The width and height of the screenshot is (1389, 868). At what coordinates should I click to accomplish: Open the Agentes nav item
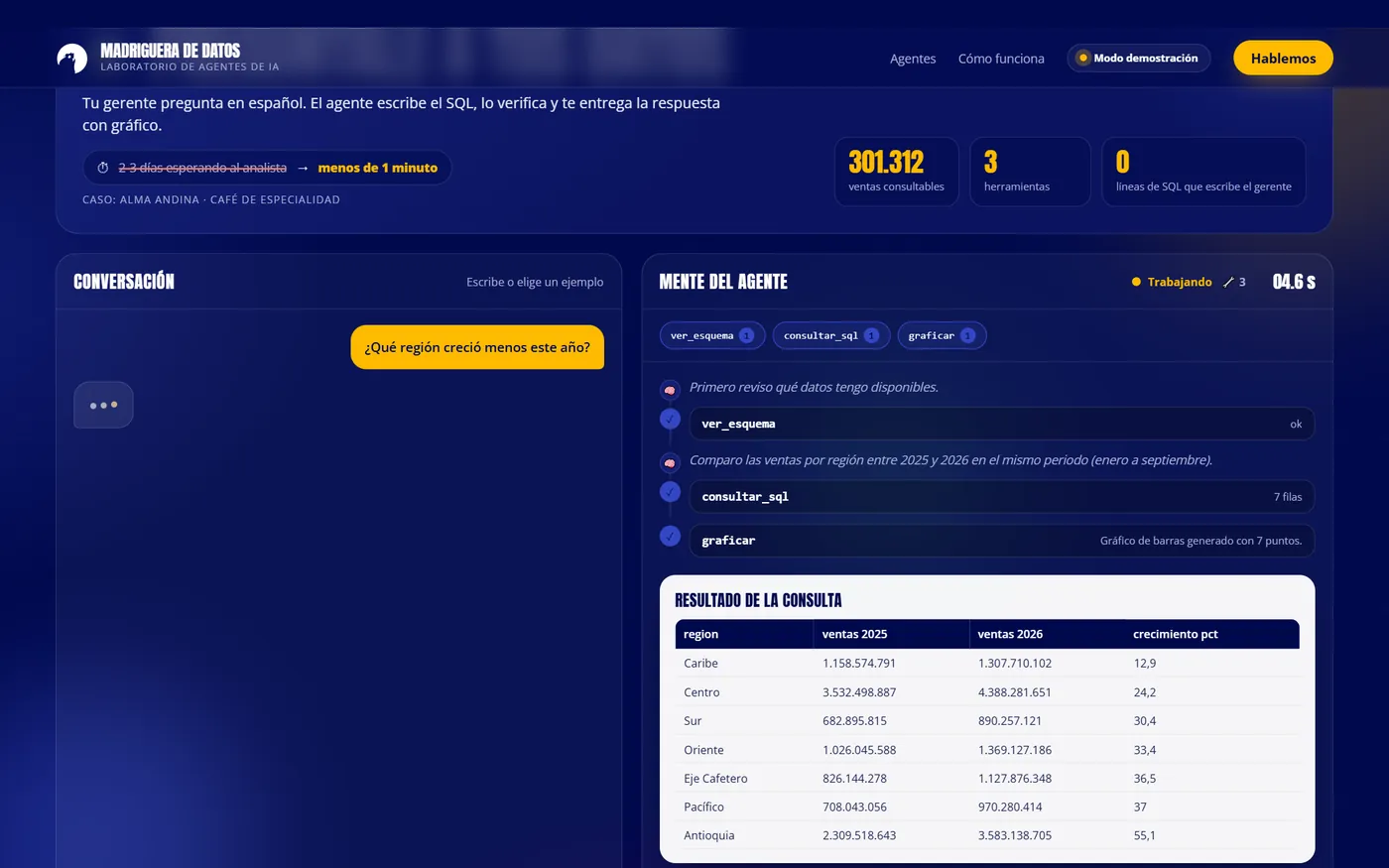click(913, 59)
